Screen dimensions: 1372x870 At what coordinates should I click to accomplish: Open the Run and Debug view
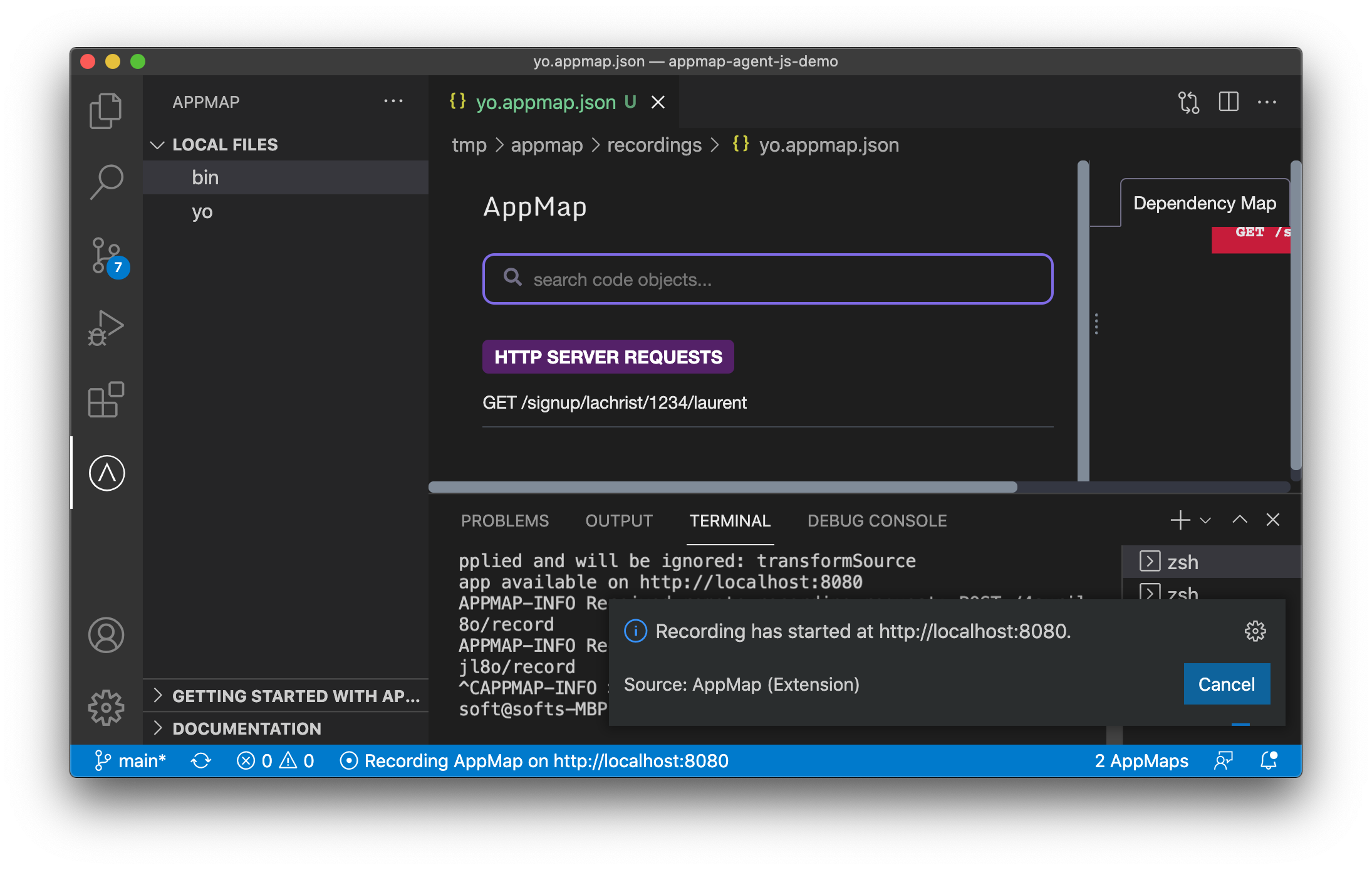click(107, 326)
